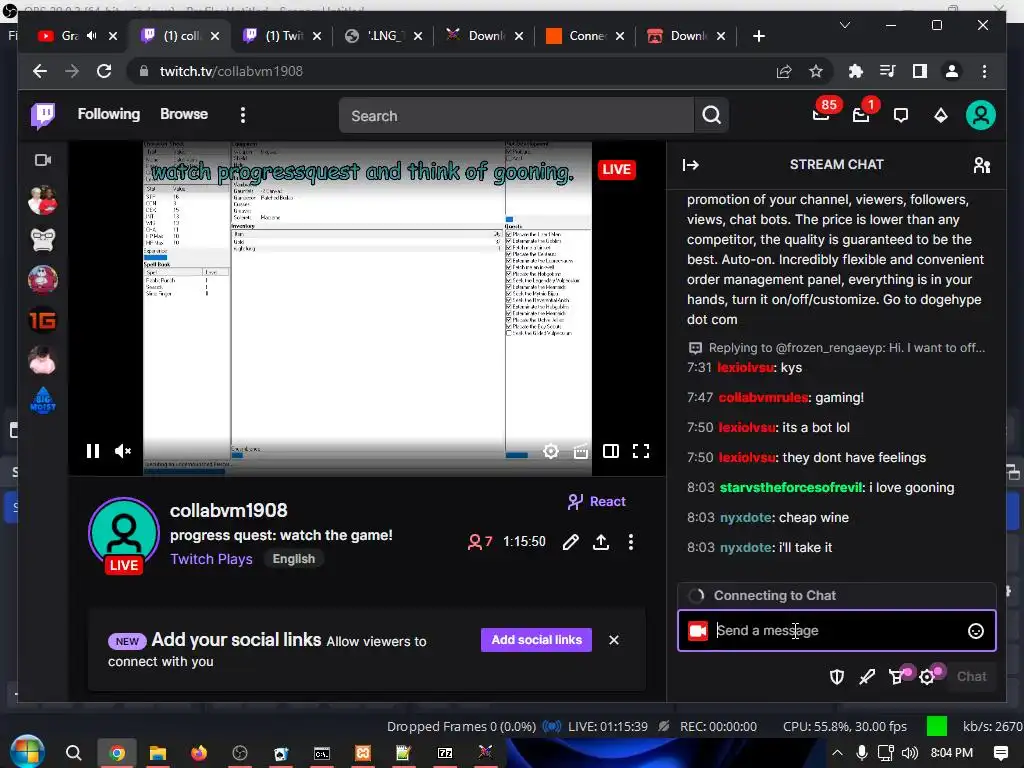Open Following page
1024x768 pixels.
108,114
